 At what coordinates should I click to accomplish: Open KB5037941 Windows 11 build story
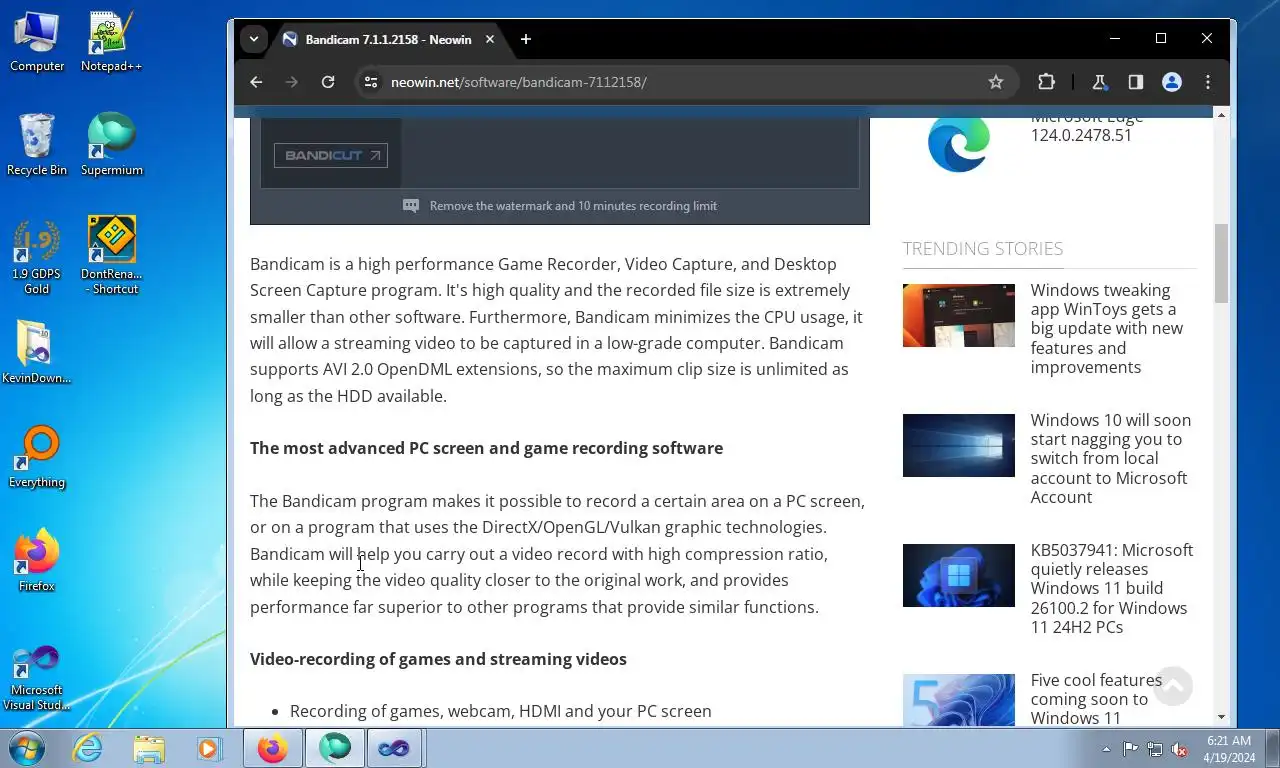(x=1112, y=588)
